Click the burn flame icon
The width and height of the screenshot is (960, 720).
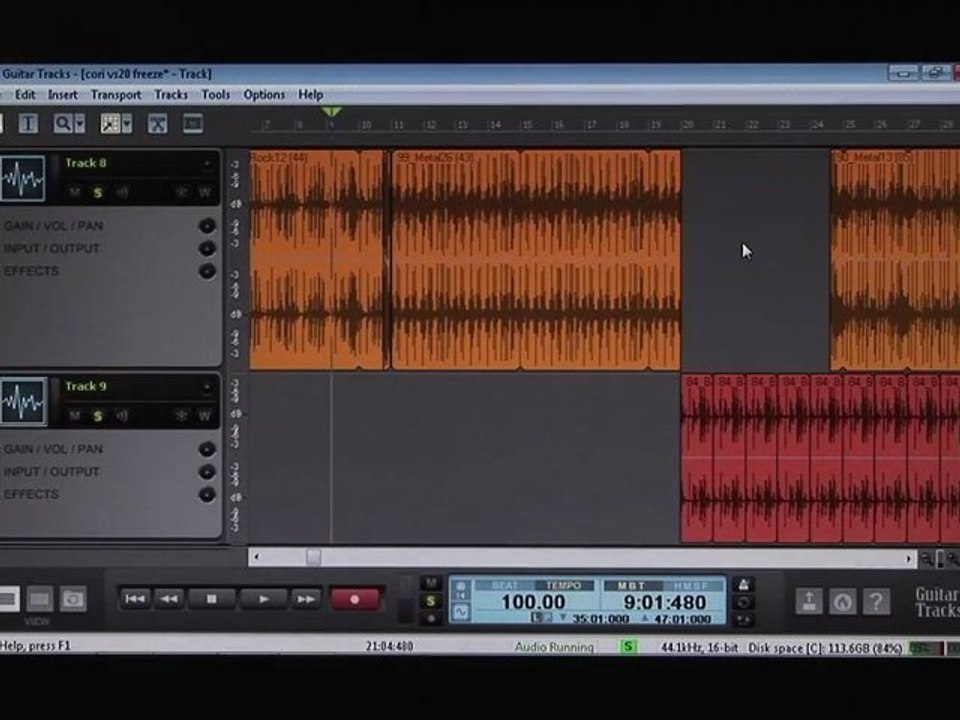click(x=842, y=601)
